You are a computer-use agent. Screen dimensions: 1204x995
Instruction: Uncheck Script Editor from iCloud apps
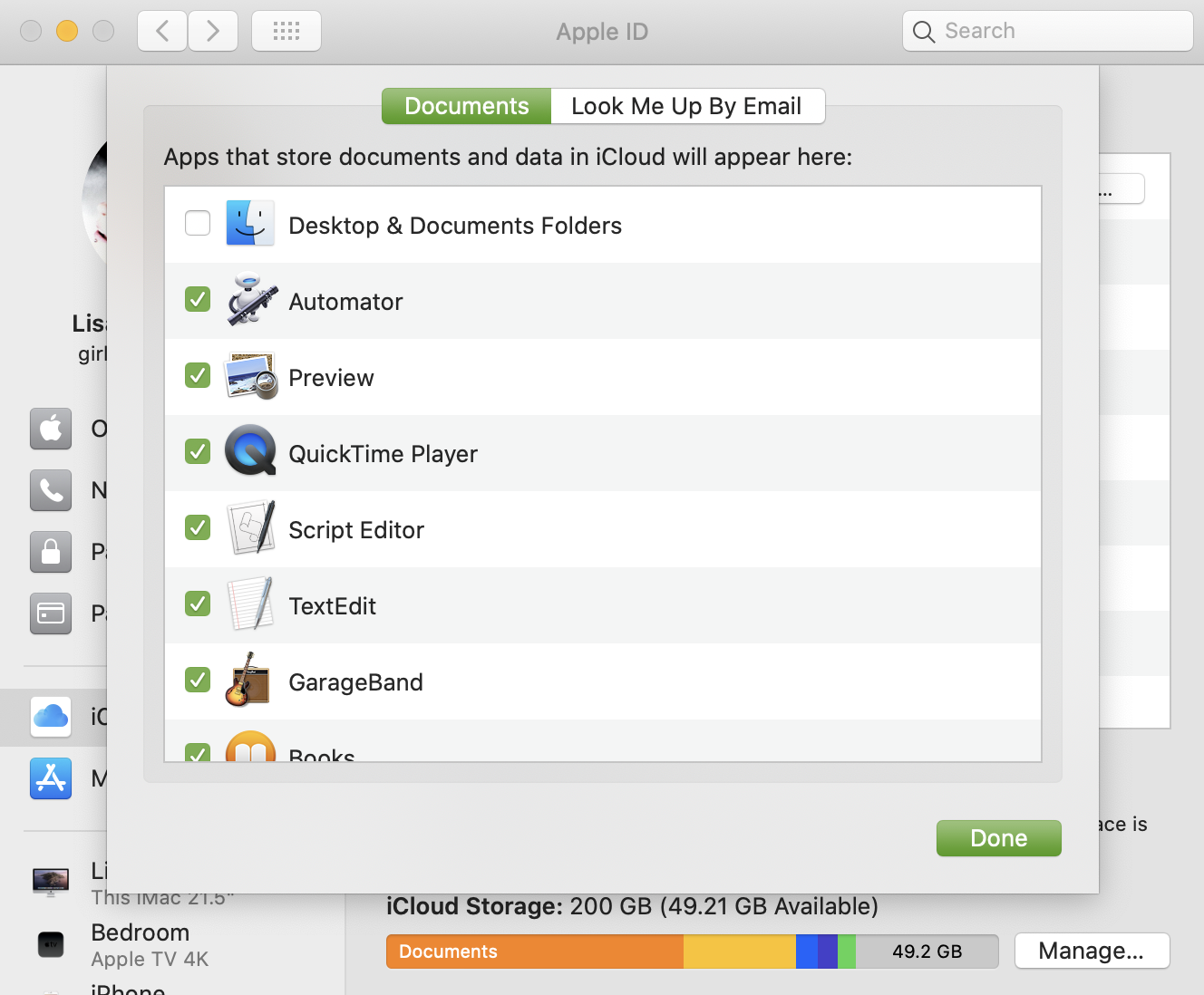click(198, 527)
